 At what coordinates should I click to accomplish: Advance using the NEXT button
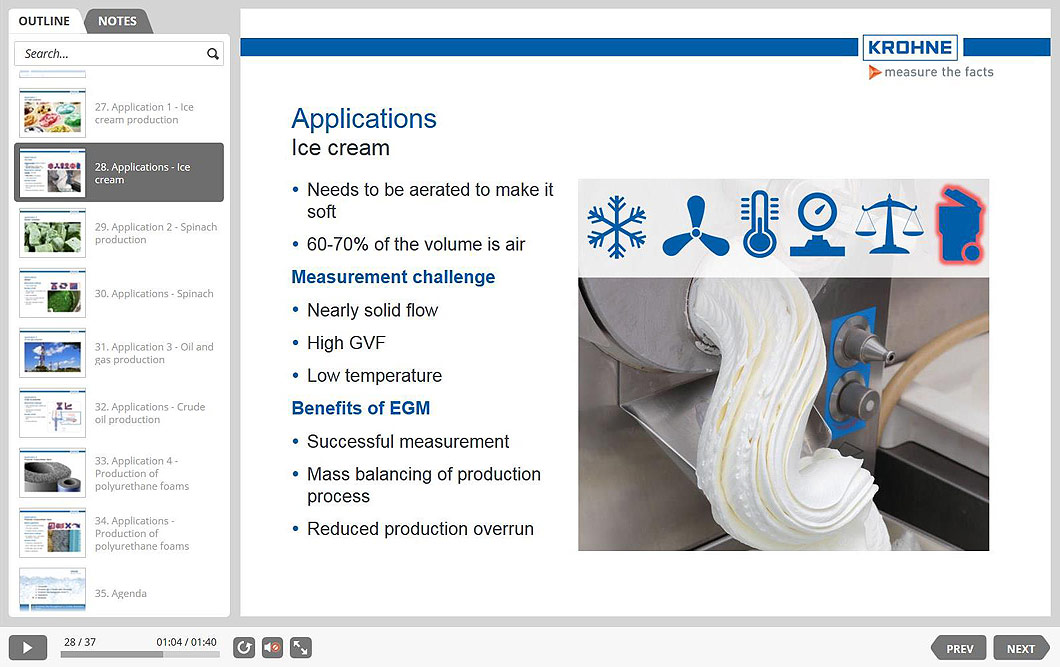[1021, 648]
